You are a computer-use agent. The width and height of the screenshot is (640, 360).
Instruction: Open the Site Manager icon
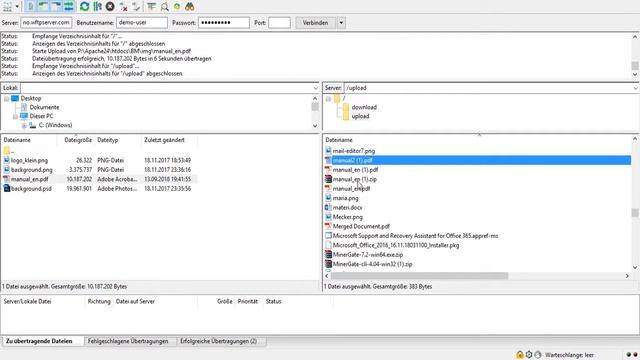(7, 7)
